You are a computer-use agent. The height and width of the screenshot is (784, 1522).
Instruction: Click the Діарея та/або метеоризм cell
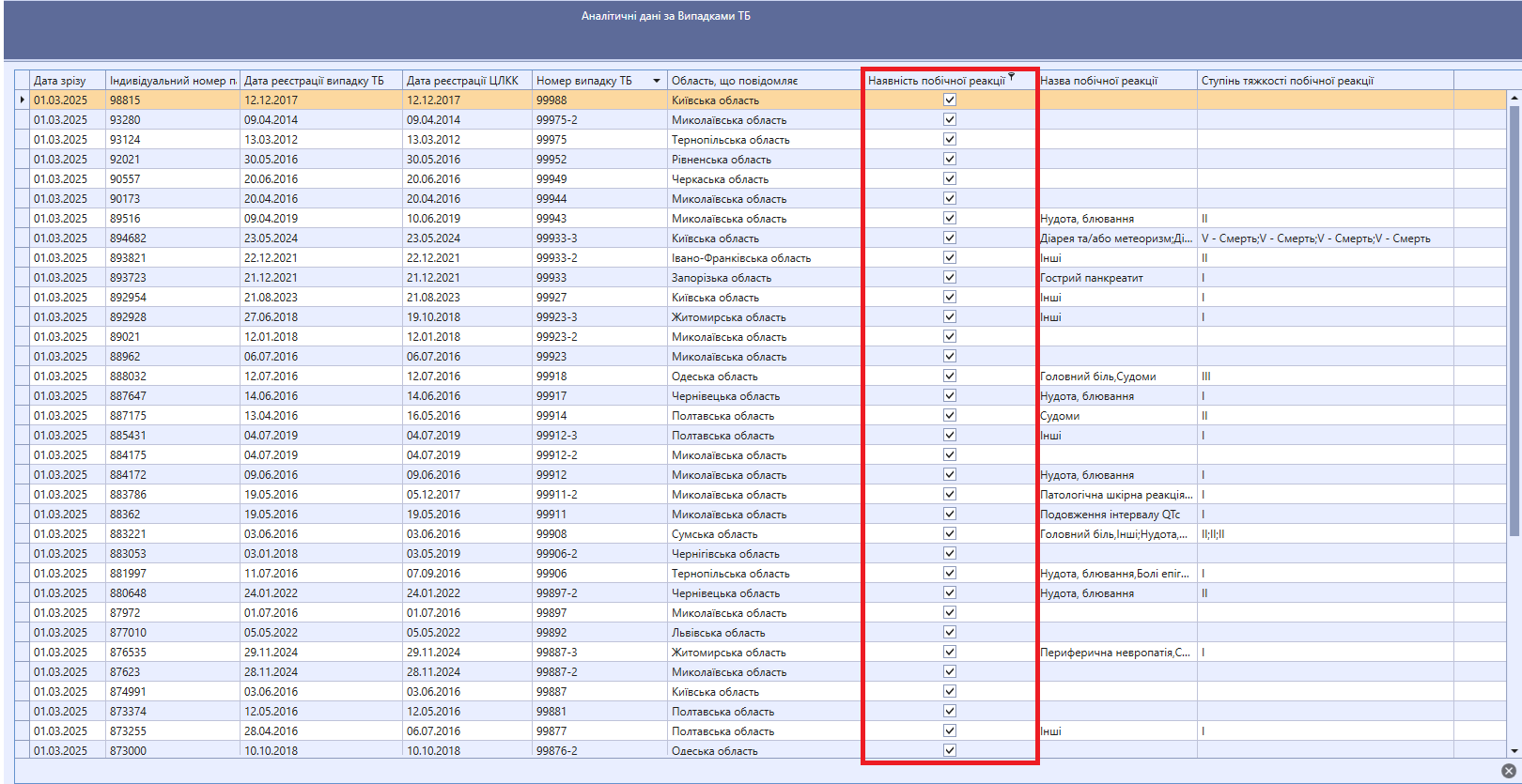[x=1117, y=238]
